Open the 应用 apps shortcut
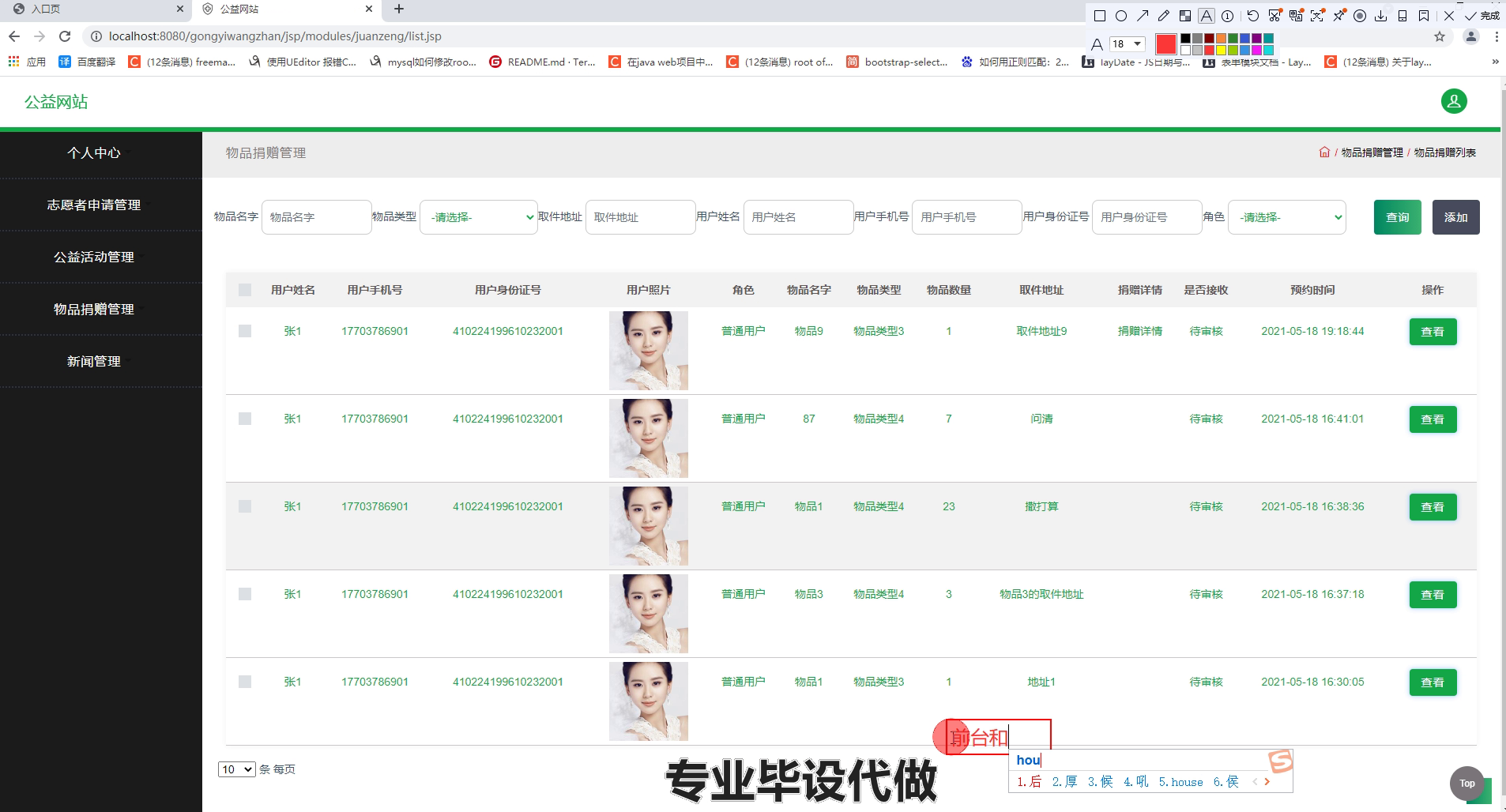The height and width of the screenshot is (812, 1506). 27,62
